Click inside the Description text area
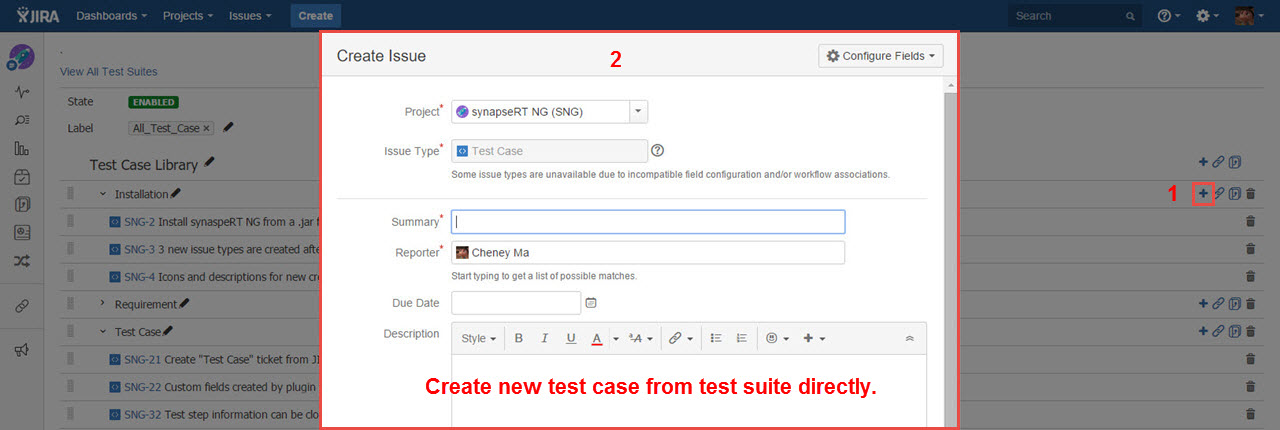This screenshot has width=1280, height=430. click(x=689, y=392)
